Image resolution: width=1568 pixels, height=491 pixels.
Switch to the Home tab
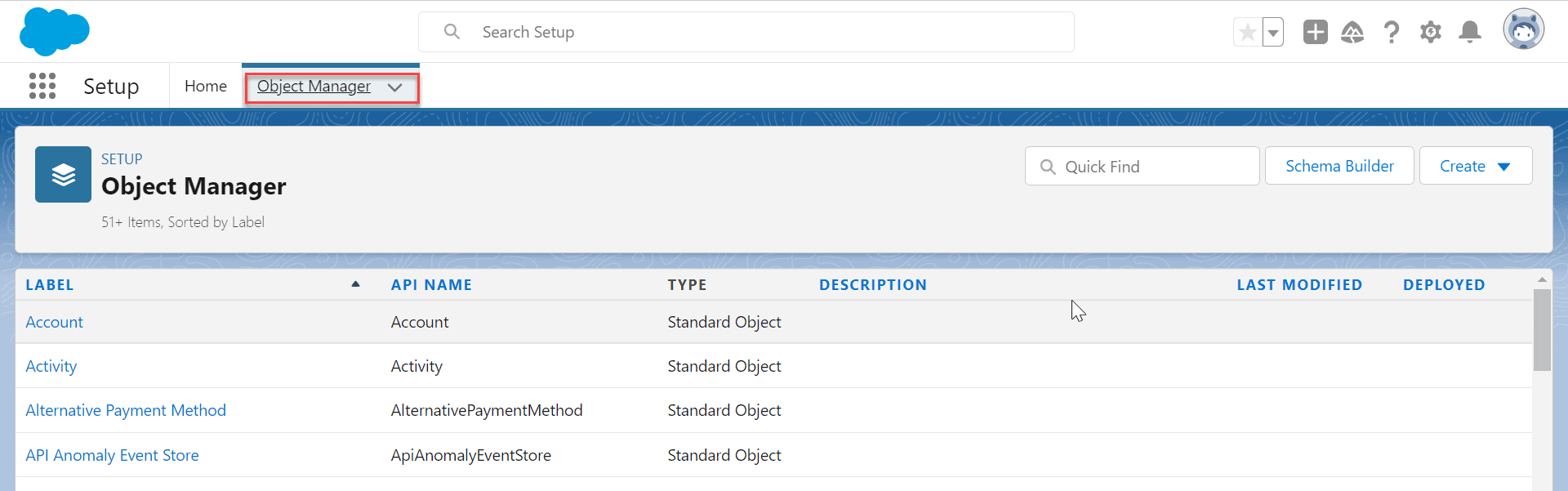[205, 85]
